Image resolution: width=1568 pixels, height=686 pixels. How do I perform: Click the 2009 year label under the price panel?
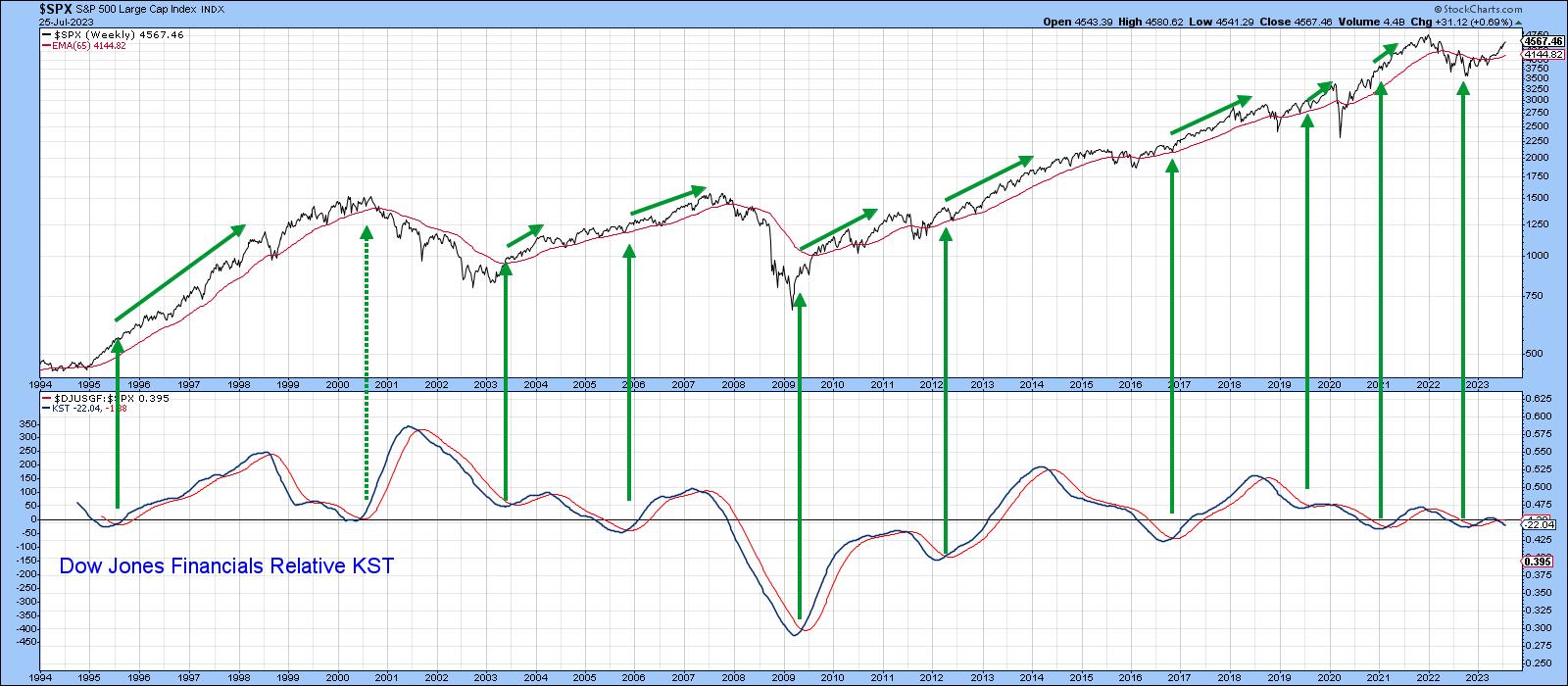[x=783, y=386]
